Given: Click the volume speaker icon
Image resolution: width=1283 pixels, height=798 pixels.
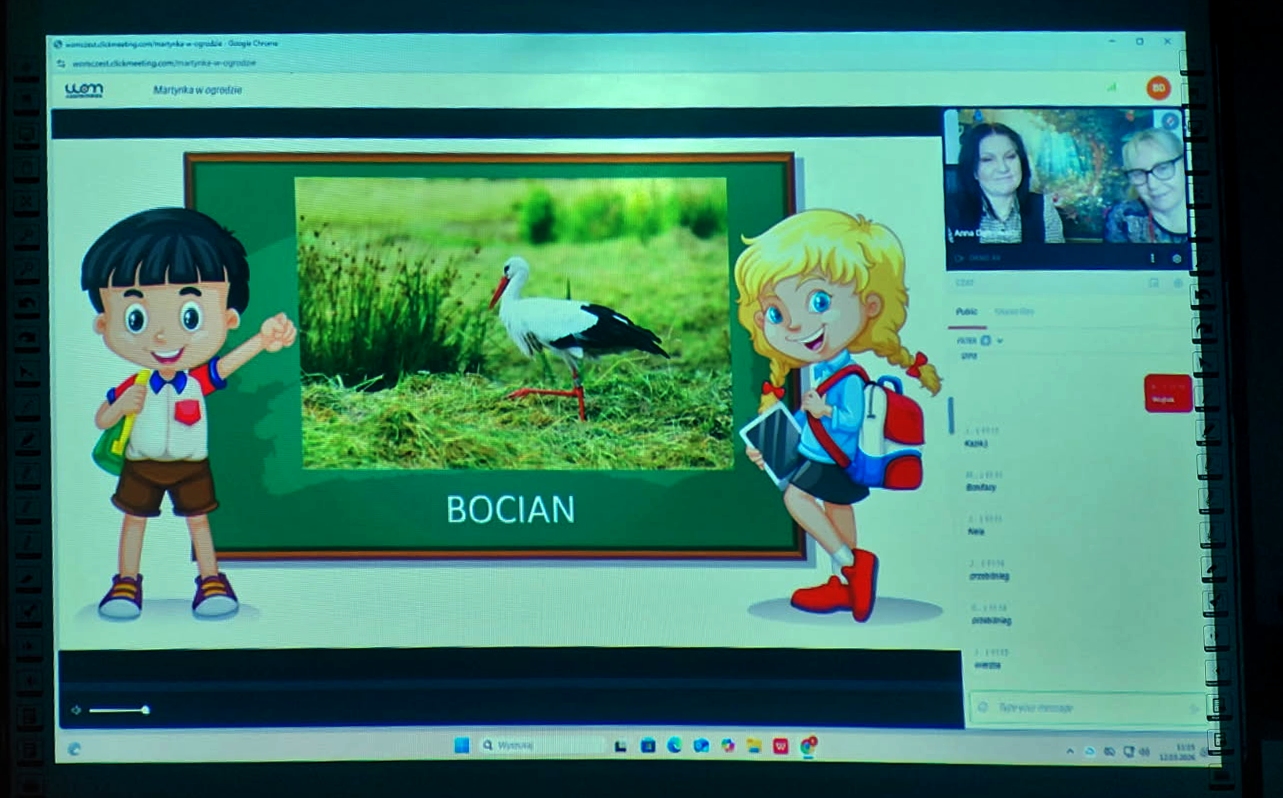Looking at the screenshot, I should 76,710.
